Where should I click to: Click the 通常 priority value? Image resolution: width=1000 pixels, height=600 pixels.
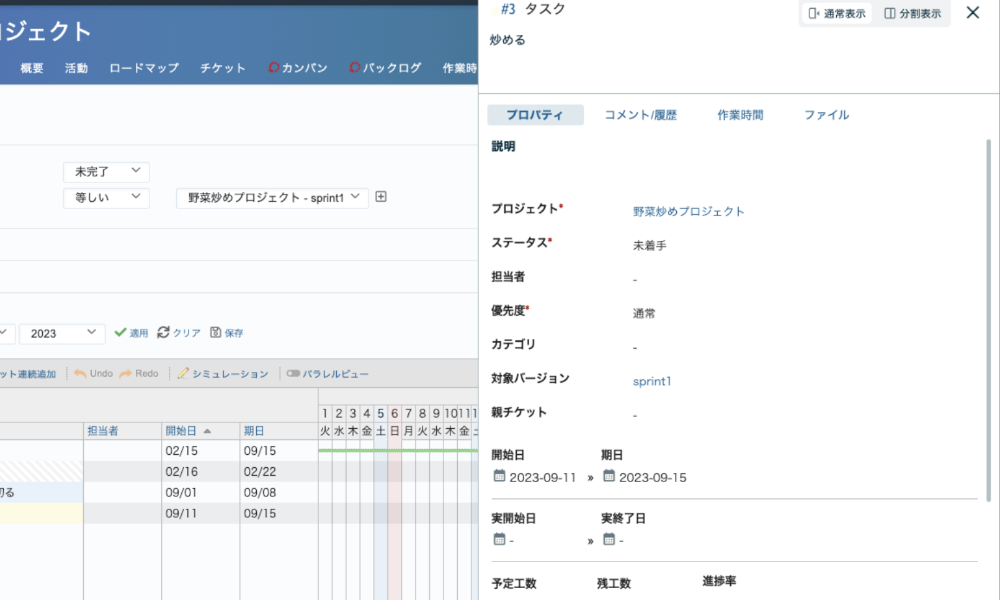(643, 313)
